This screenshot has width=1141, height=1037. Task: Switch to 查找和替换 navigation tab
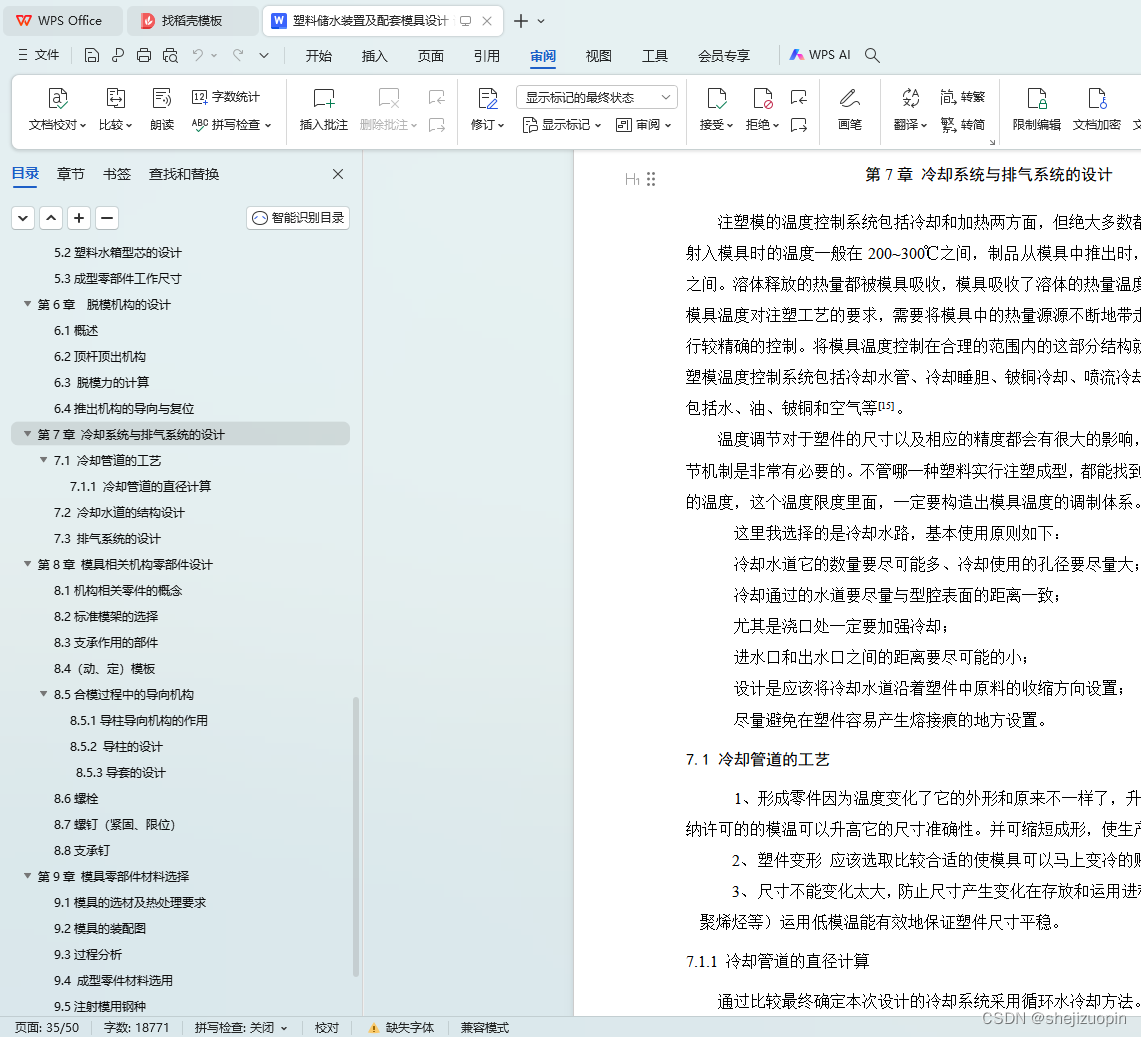184,174
